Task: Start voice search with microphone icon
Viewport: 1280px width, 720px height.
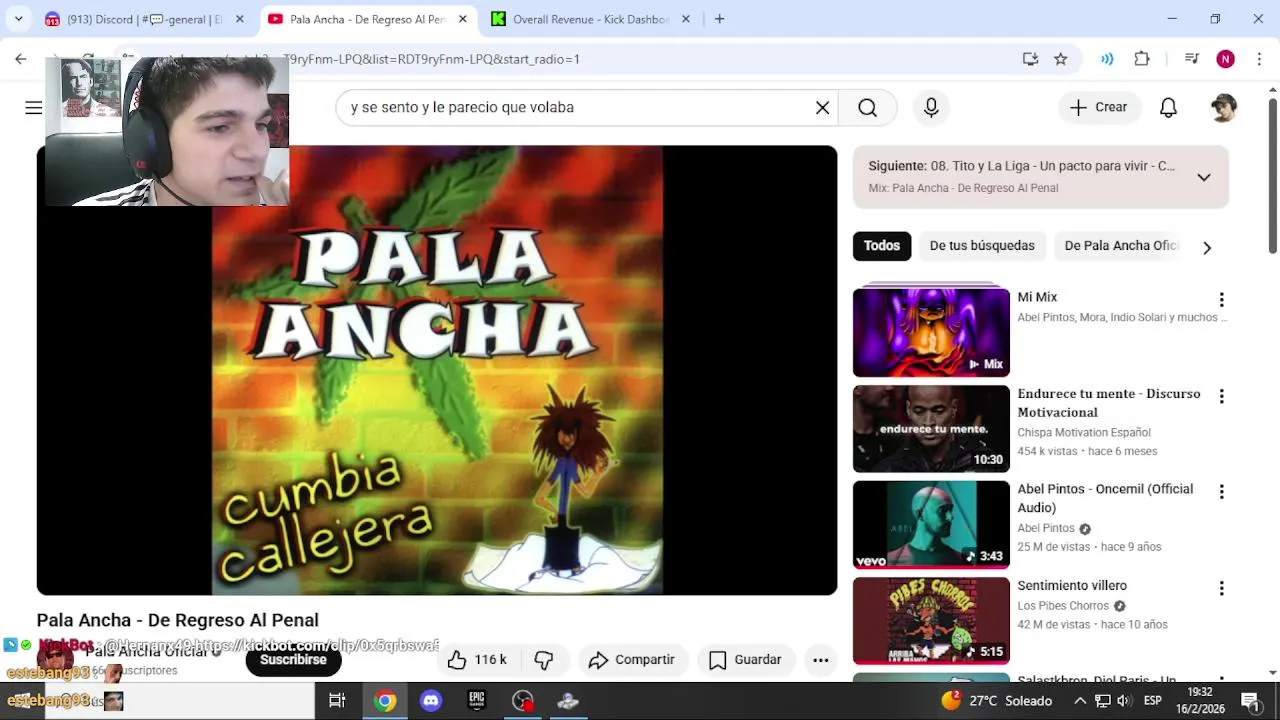Action: (931, 108)
